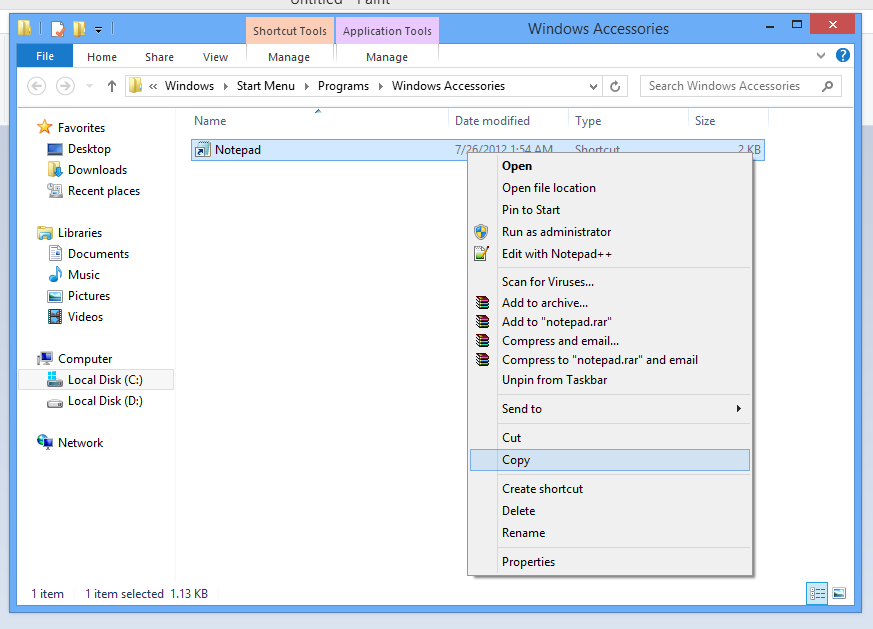Select Local Disk (D:) in navigation pane
The image size is (873, 629).
104,401
